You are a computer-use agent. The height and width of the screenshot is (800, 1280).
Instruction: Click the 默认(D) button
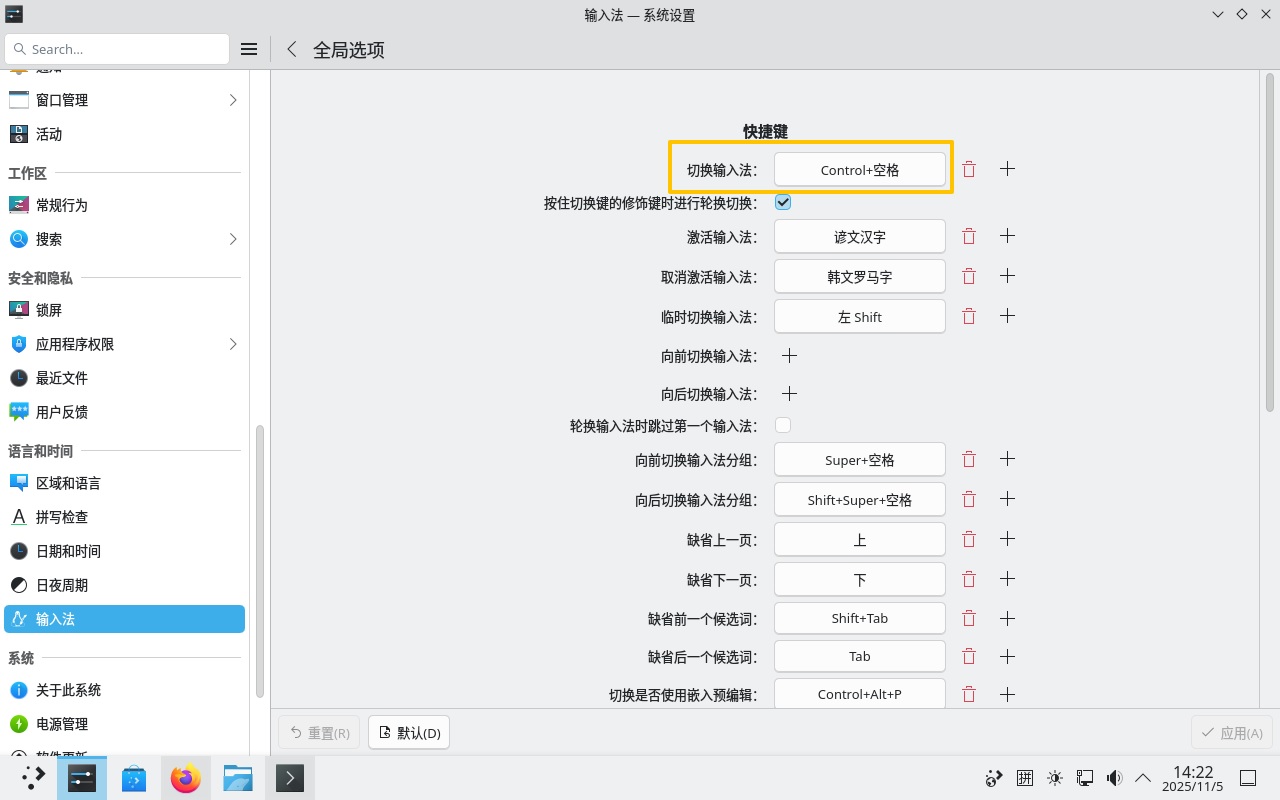[x=408, y=732]
